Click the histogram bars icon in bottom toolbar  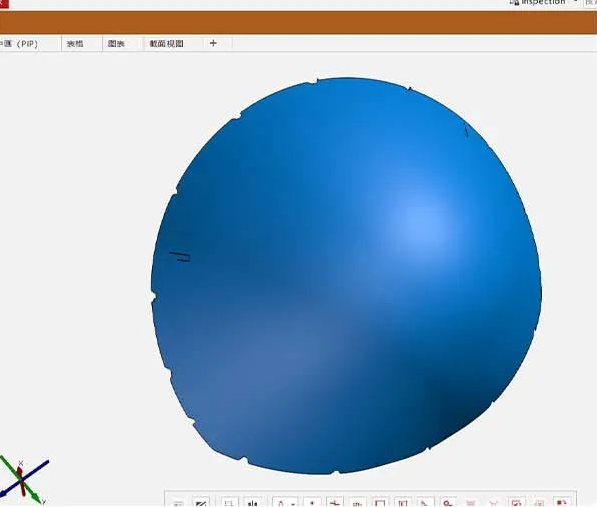coord(252,502)
